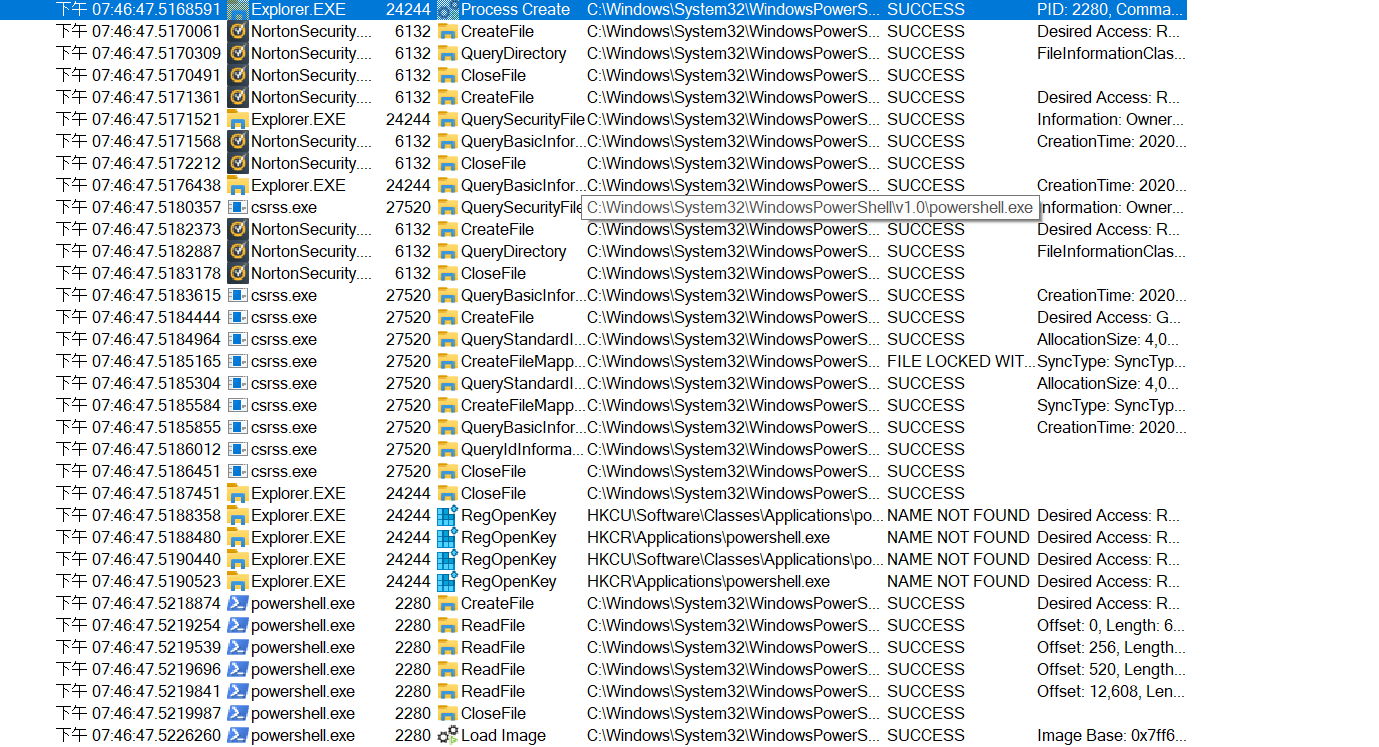Click CreateFileMapp icon in the 07:46:47.5185165 row
Viewport: 1379px width, 747px height.
click(448, 362)
